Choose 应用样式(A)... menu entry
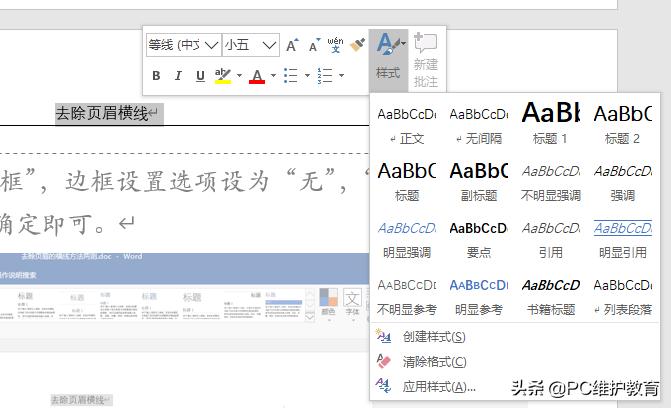 [515, 387]
